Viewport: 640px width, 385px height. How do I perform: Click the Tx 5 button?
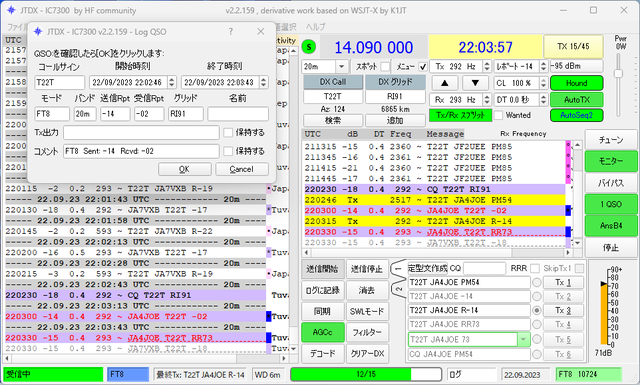tap(563, 339)
